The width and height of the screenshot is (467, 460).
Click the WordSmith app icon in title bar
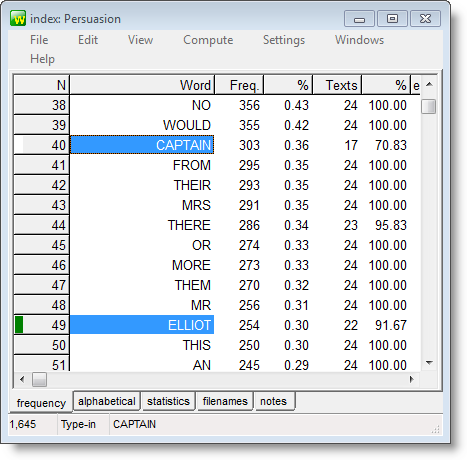click(x=18, y=19)
